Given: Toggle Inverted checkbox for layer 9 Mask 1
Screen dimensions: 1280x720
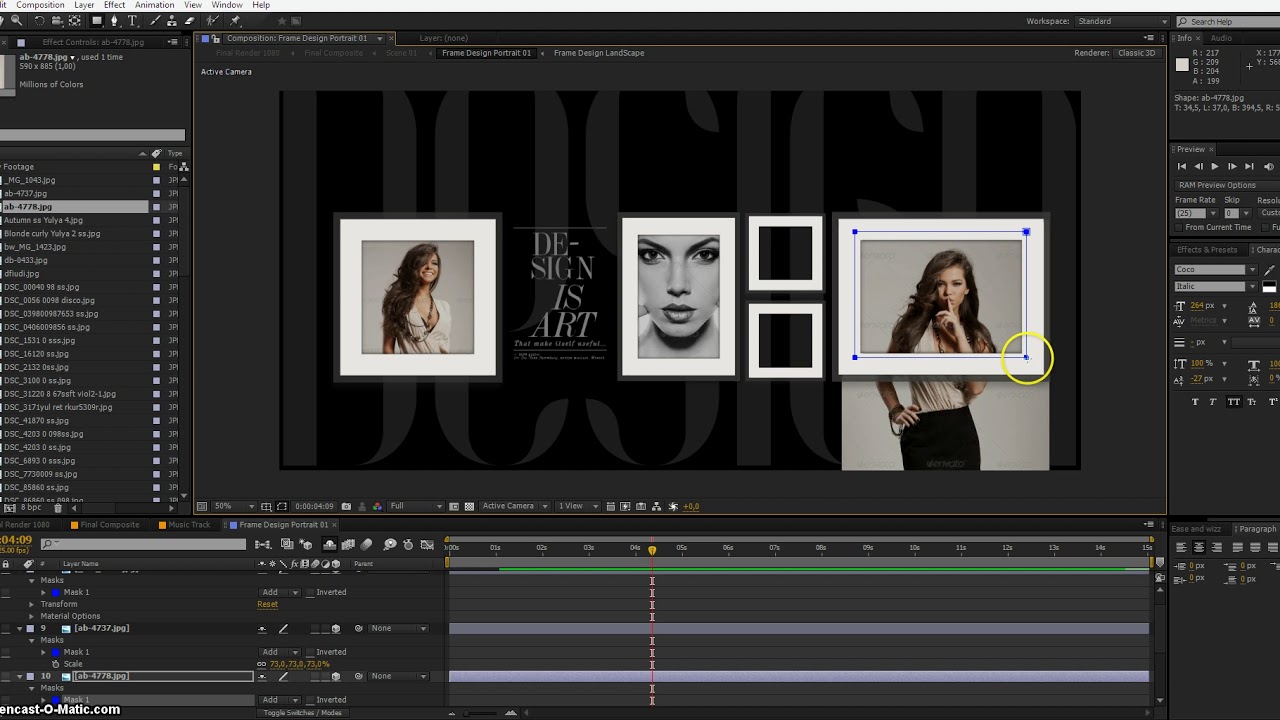Looking at the screenshot, I should point(310,652).
